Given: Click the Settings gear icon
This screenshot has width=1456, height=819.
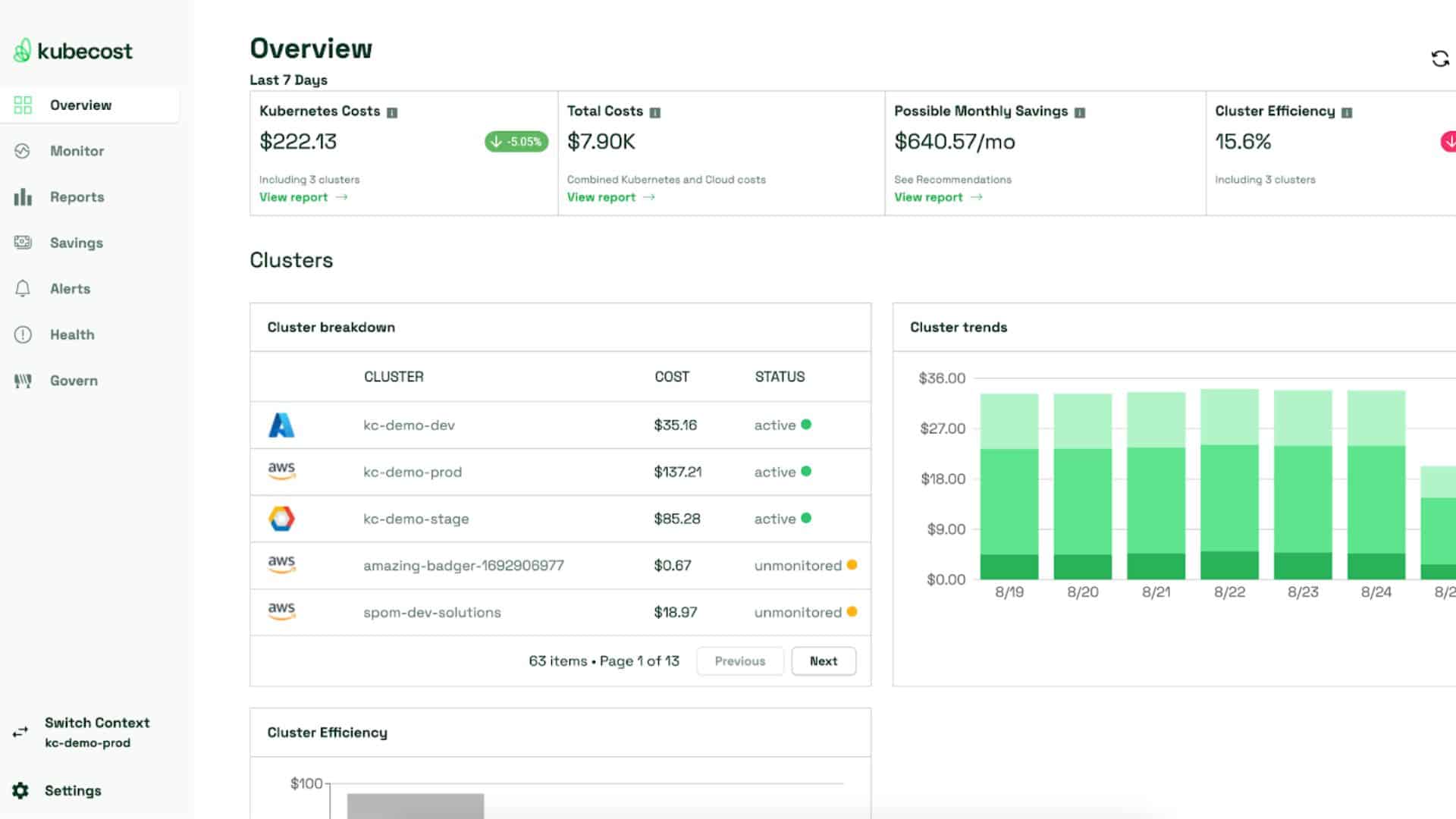Looking at the screenshot, I should (20, 791).
